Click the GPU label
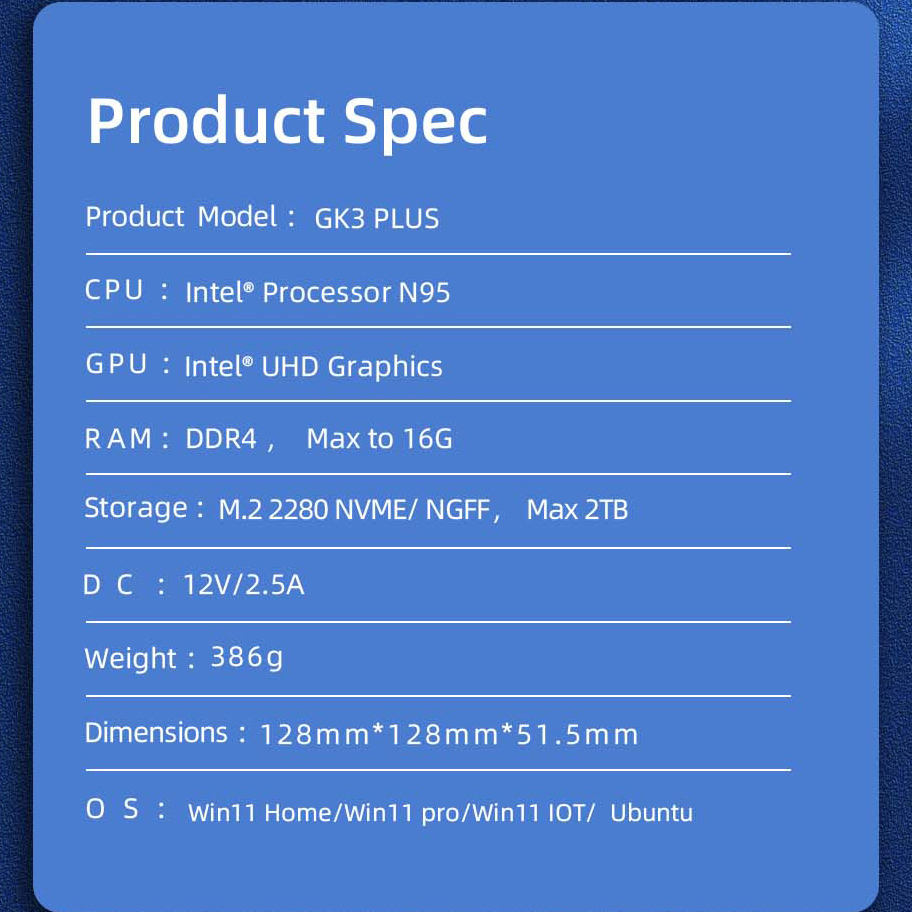 click(116, 364)
